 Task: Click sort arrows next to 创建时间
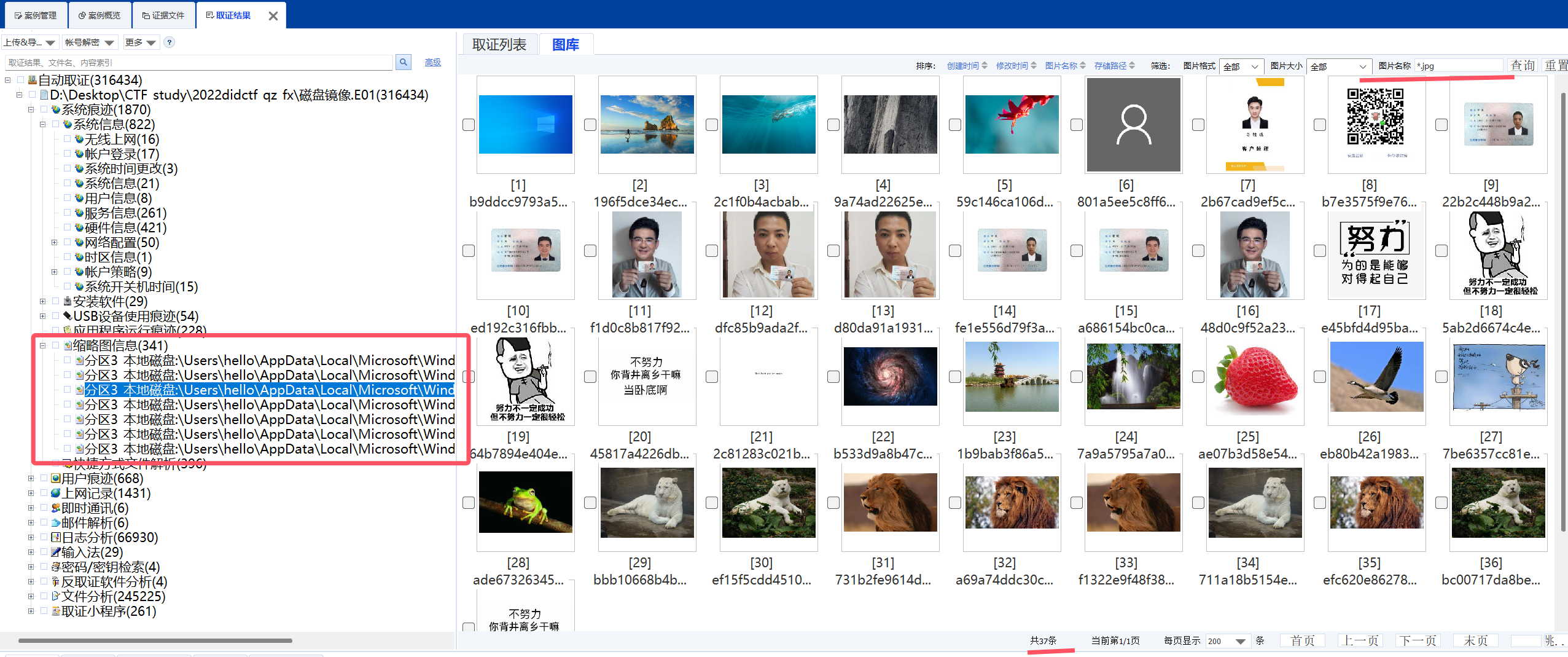point(985,66)
